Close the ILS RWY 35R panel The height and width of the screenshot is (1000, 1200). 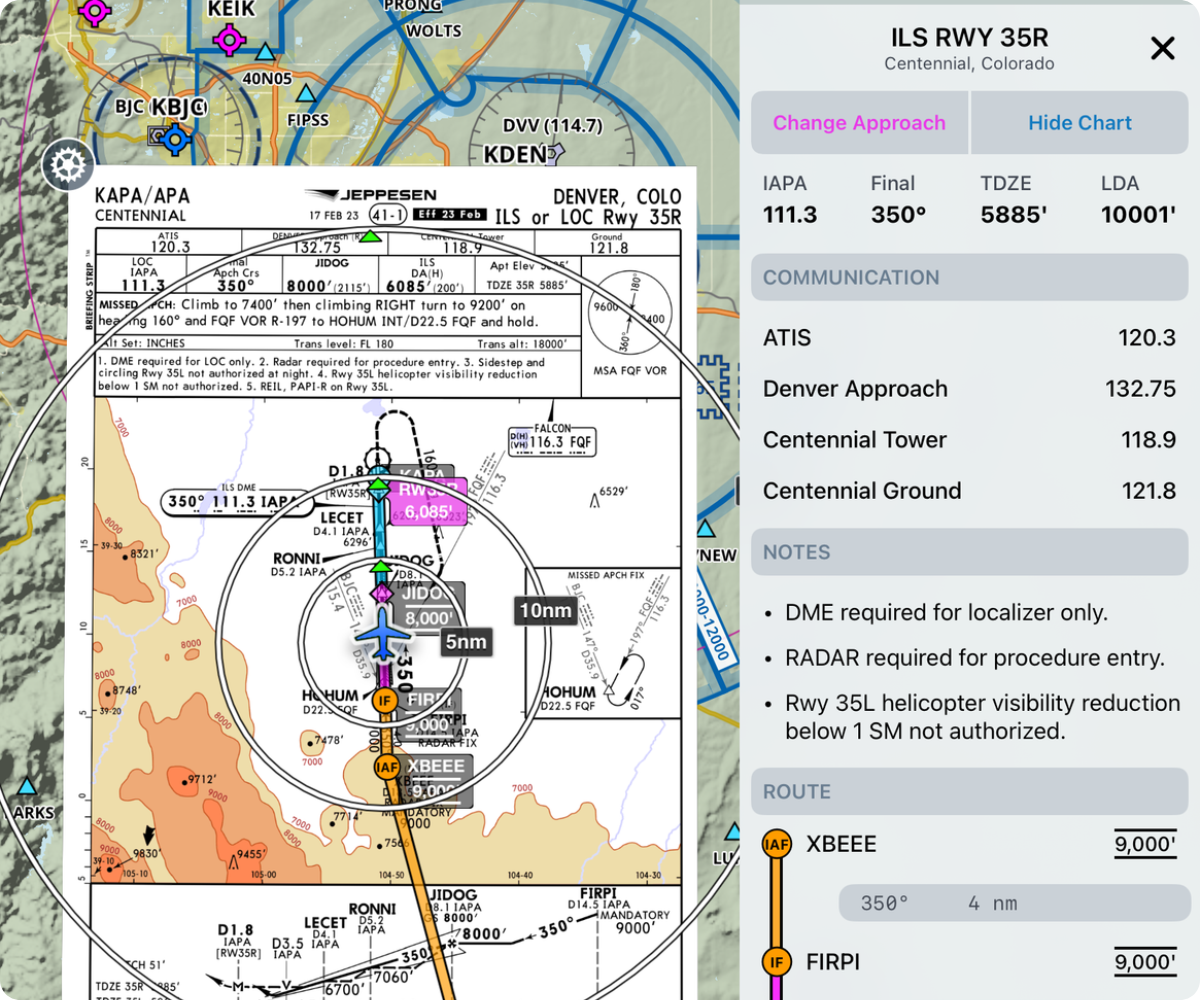point(1162,48)
